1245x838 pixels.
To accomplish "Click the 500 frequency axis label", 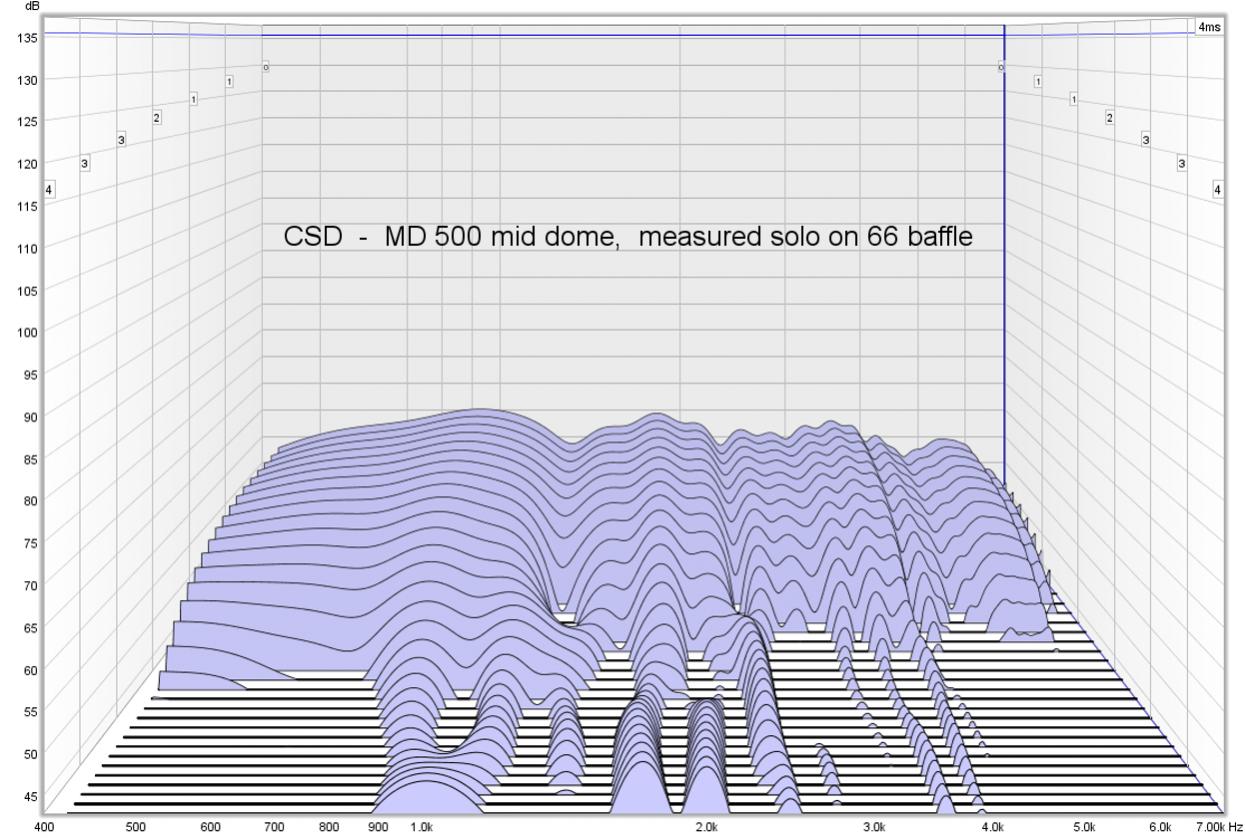I will pyautogui.click(x=136, y=828).
